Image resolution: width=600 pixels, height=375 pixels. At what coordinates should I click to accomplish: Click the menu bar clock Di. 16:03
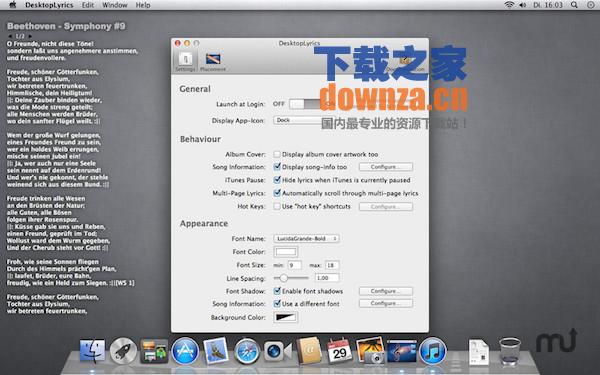coord(548,5)
